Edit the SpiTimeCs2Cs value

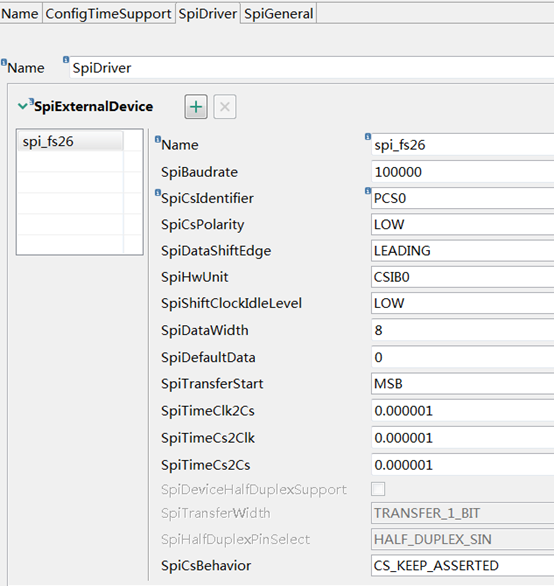[463, 465]
